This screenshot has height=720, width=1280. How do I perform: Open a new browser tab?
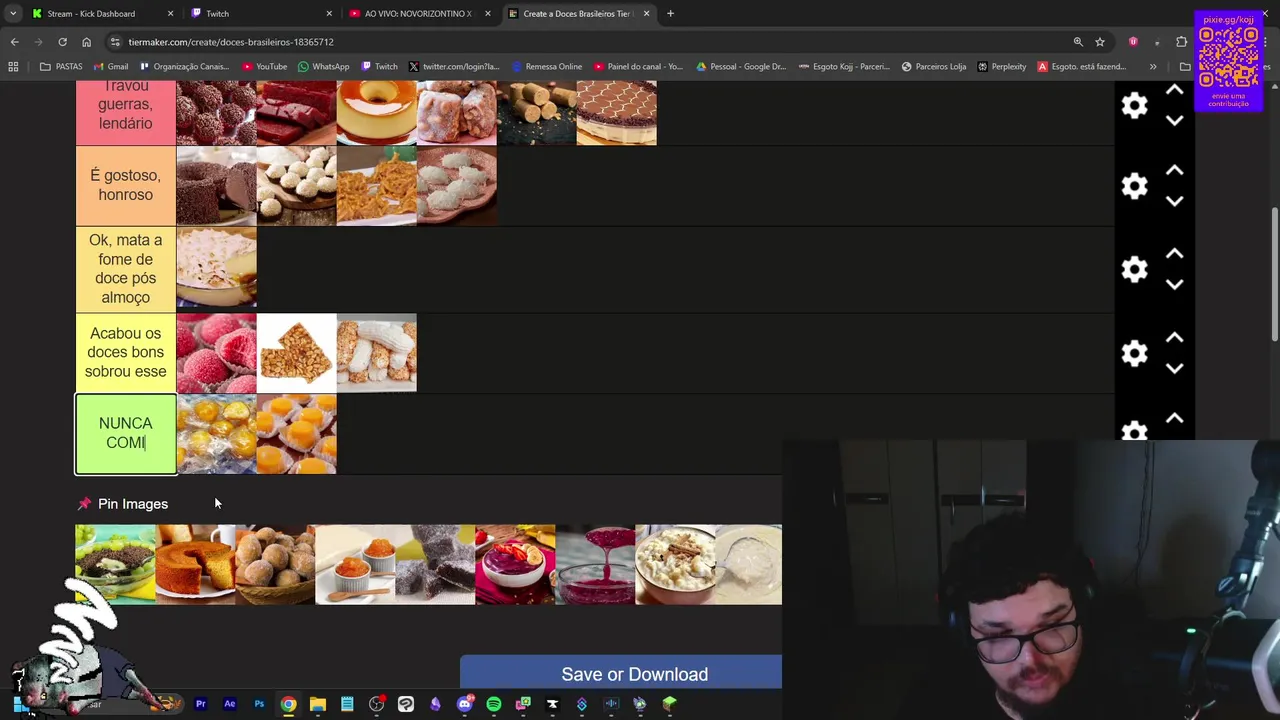(x=670, y=14)
